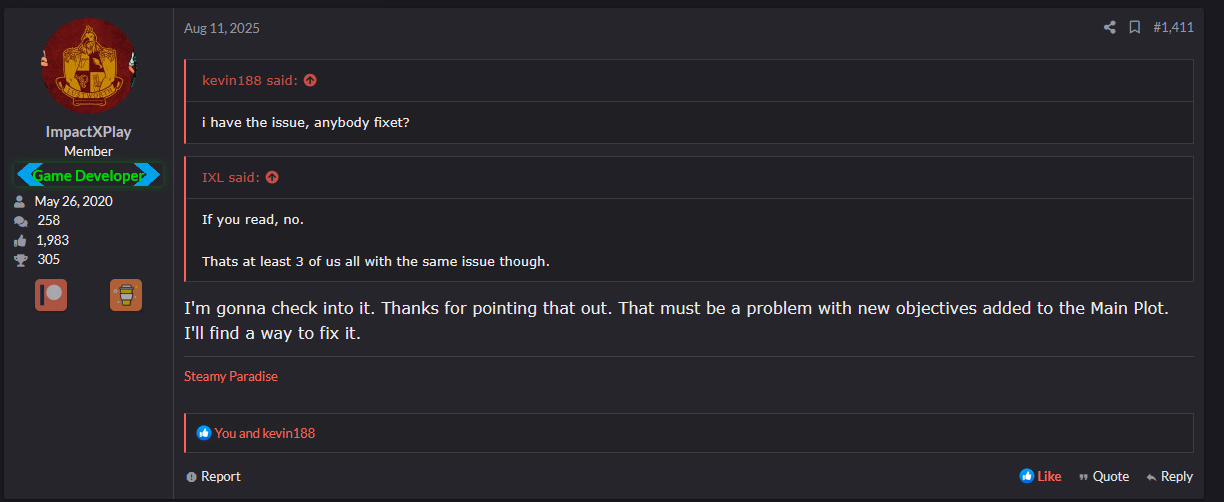Jump to kevin188's original post via arrow icon
Viewport: 1224px width, 502px height.
(310, 81)
